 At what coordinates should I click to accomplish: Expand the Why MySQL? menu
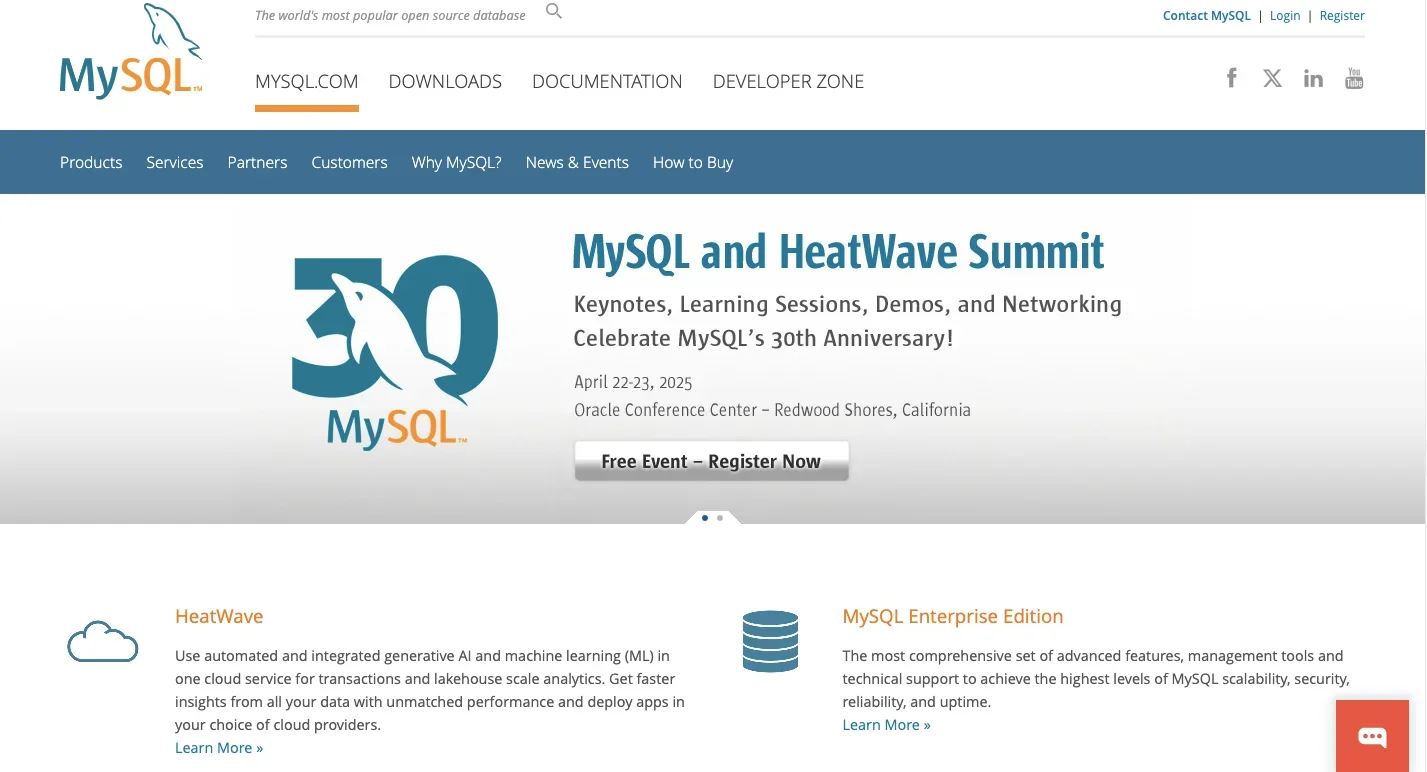[456, 162]
